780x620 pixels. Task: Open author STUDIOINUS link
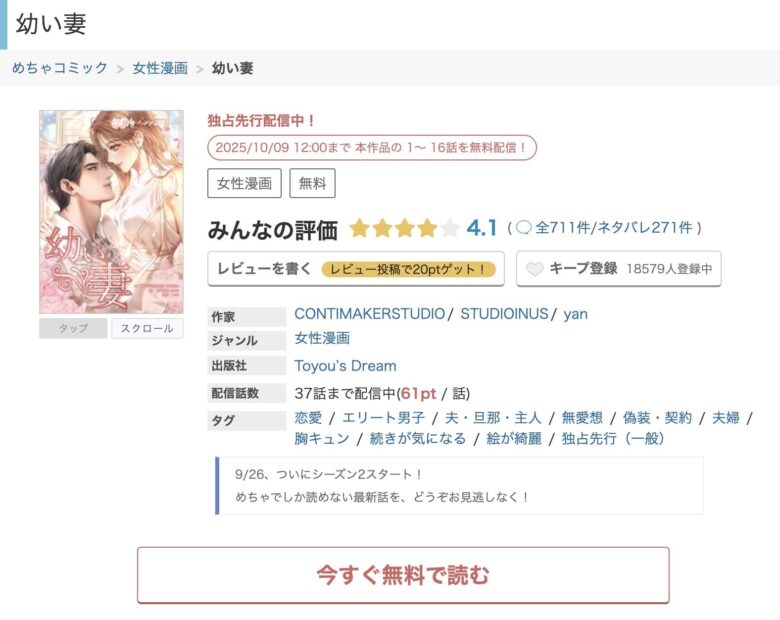point(504,313)
